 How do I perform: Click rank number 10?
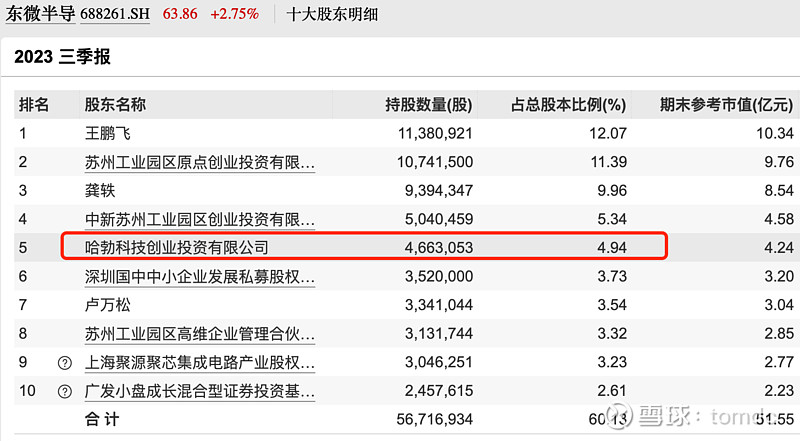(x=28, y=391)
